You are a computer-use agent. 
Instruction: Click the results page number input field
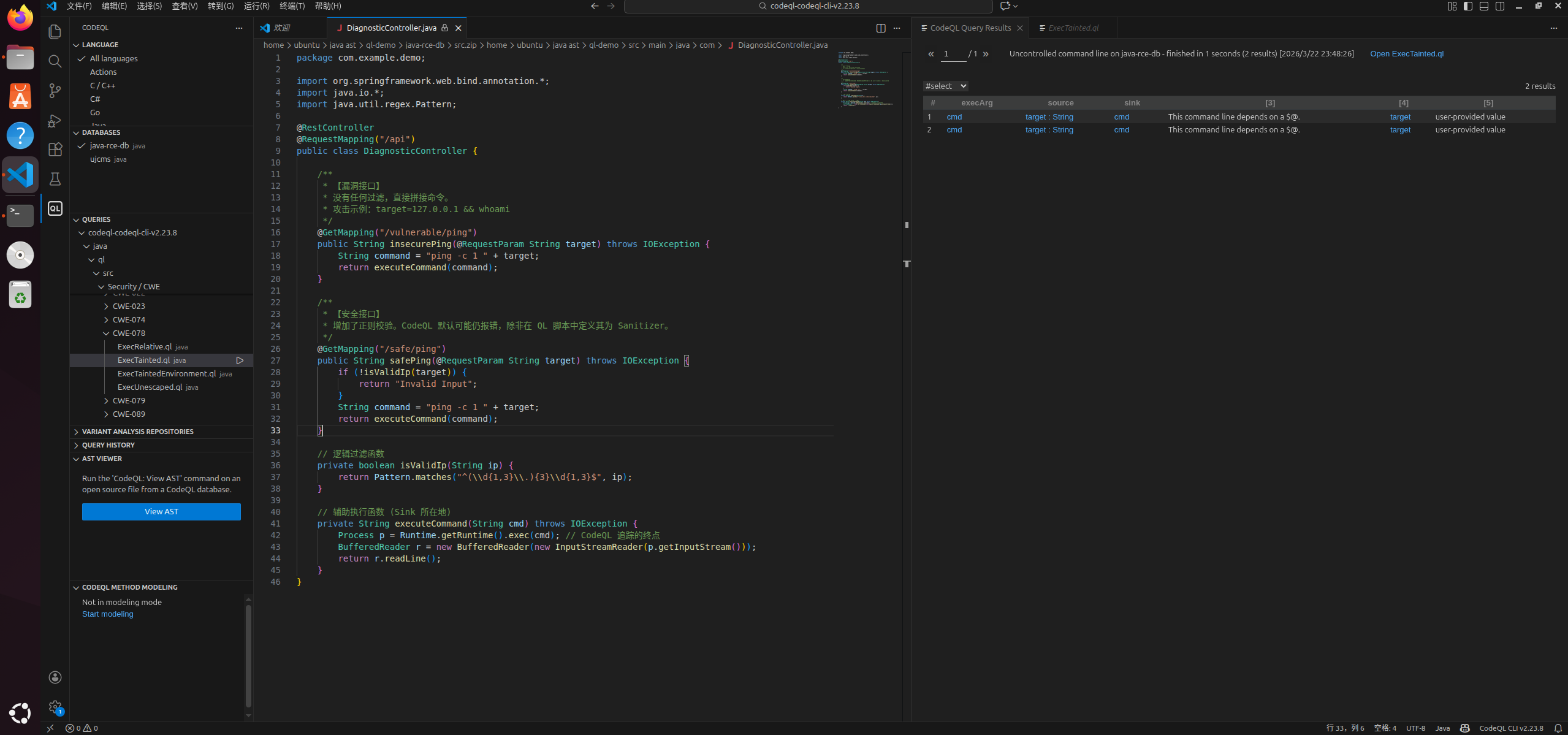click(952, 54)
